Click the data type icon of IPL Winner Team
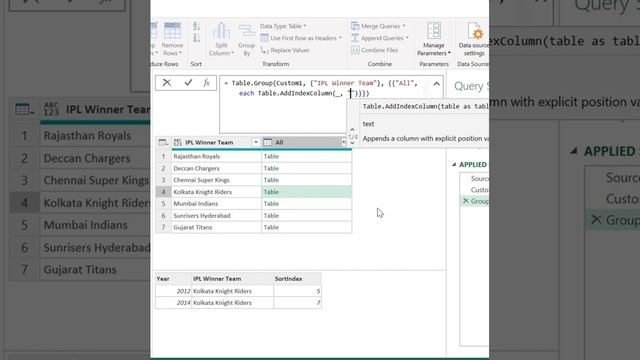The image size is (640, 360). [178, 142]
